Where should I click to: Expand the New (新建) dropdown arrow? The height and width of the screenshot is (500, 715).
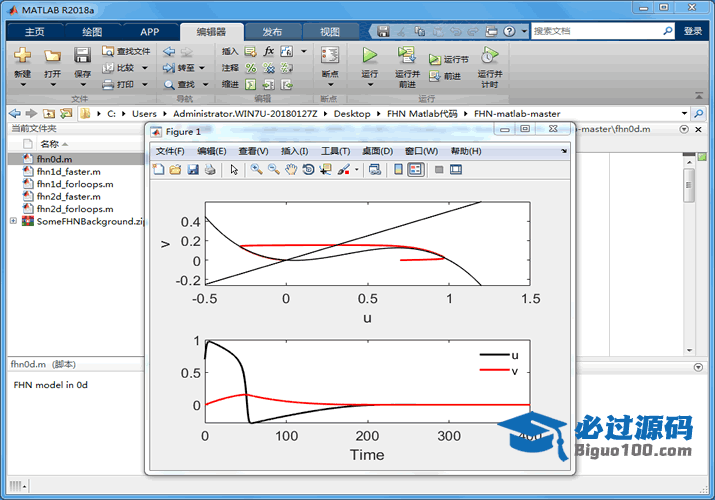pos(22,85)
